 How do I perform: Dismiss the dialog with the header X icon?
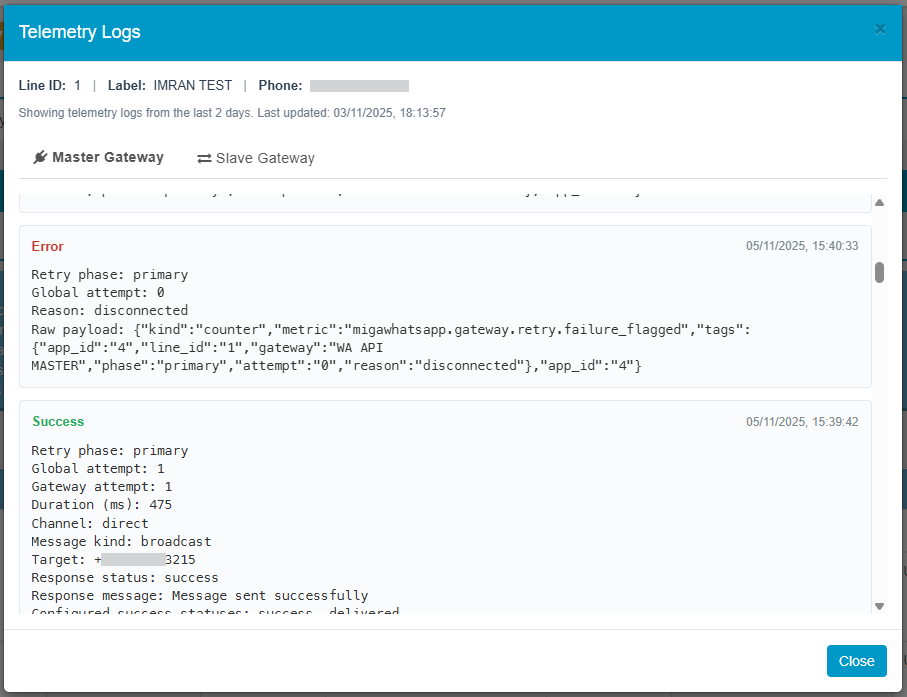tap(880, 29)
